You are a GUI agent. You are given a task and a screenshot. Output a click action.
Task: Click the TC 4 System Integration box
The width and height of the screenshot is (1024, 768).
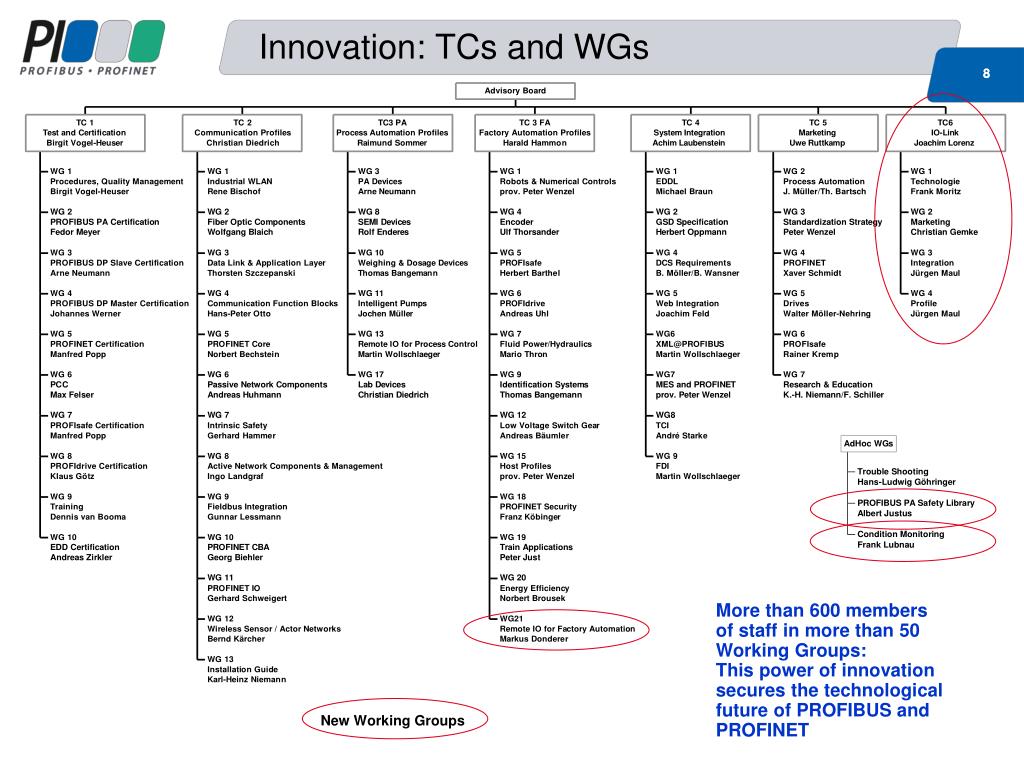(x=690, y=133)
